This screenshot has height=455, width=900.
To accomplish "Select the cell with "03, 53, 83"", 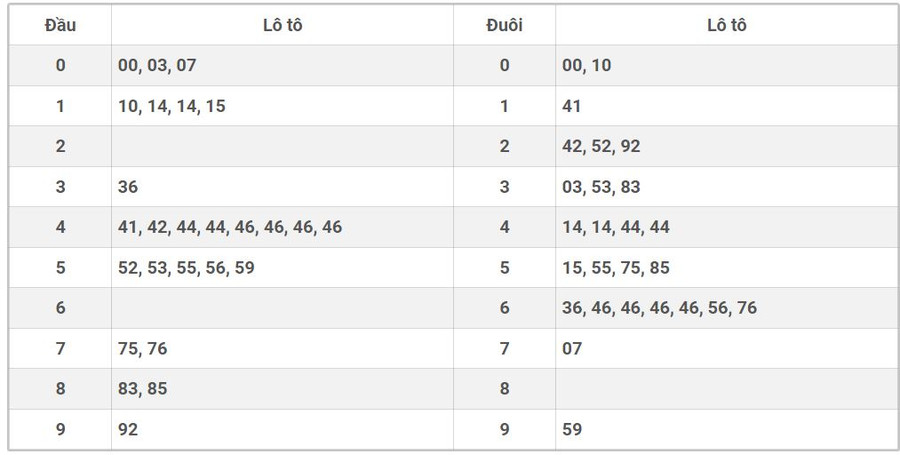I will [x=601, y=187].
